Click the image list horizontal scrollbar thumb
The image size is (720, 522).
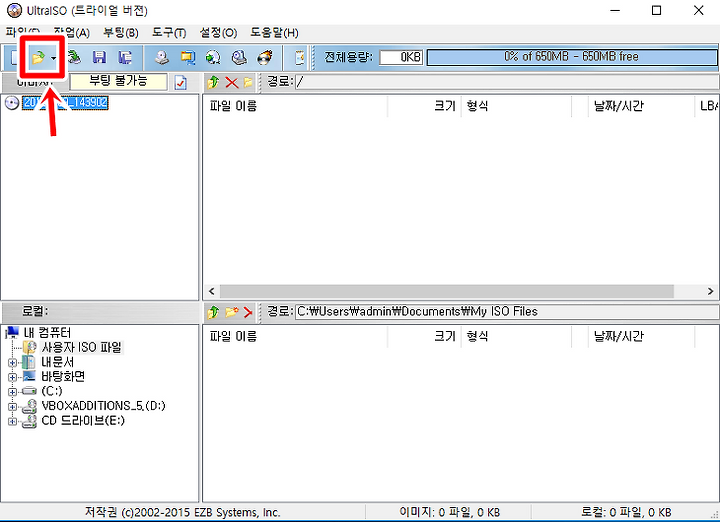[446, 291]
